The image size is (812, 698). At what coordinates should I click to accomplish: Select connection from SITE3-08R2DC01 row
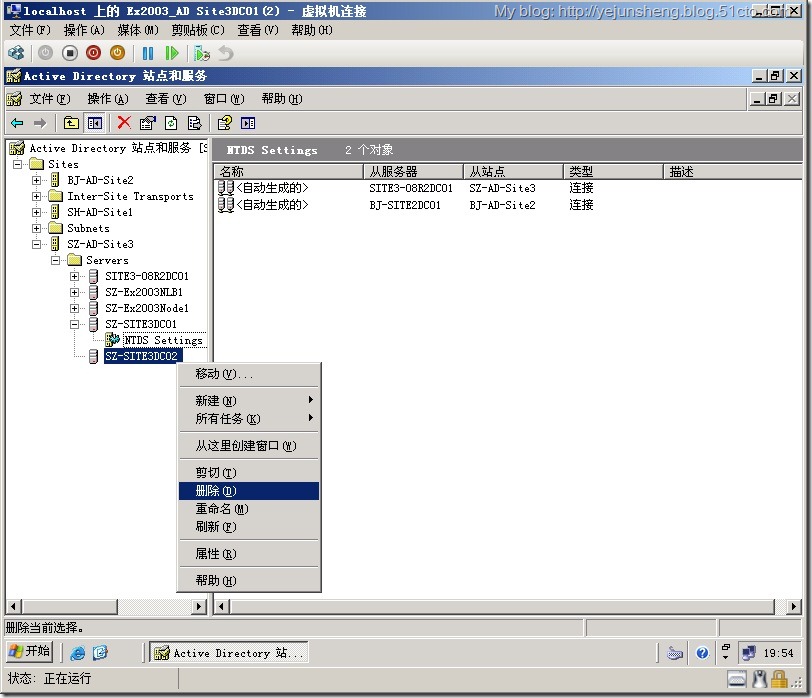[x=405, y=188]
